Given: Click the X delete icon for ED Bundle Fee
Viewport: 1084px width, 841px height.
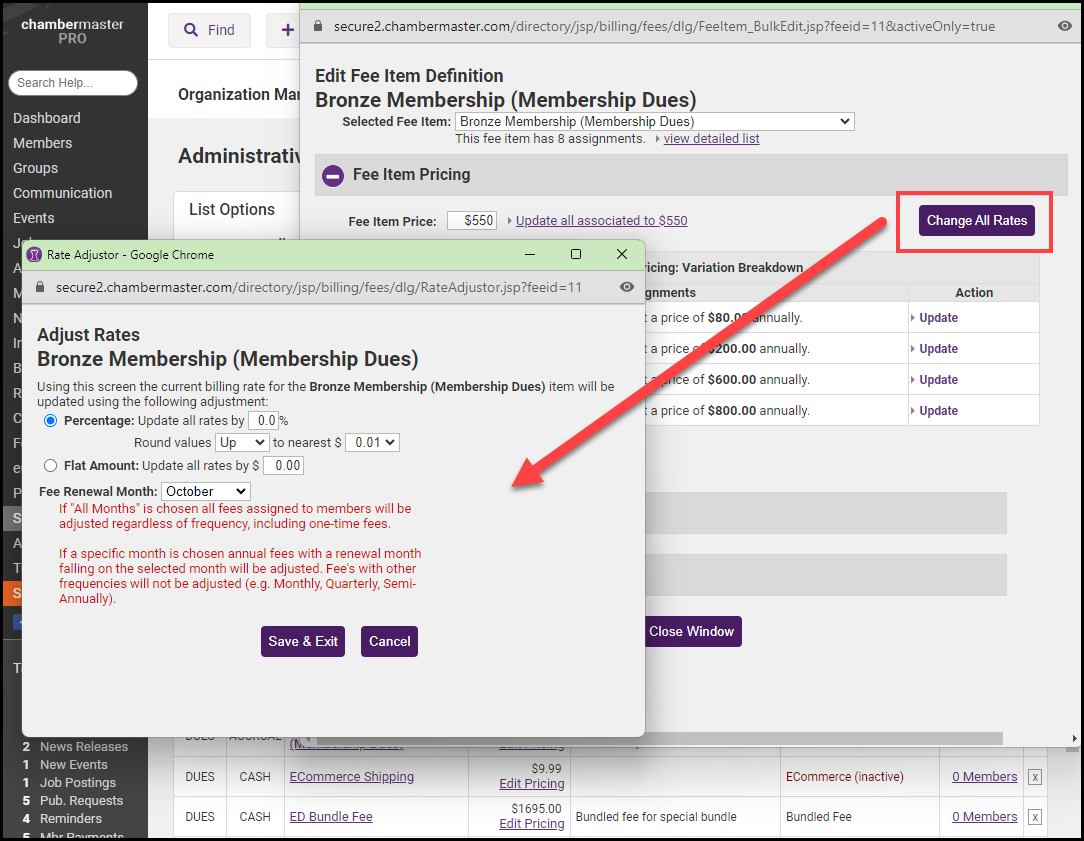Looking at the screenshot, I should [x=1035, y=817].
